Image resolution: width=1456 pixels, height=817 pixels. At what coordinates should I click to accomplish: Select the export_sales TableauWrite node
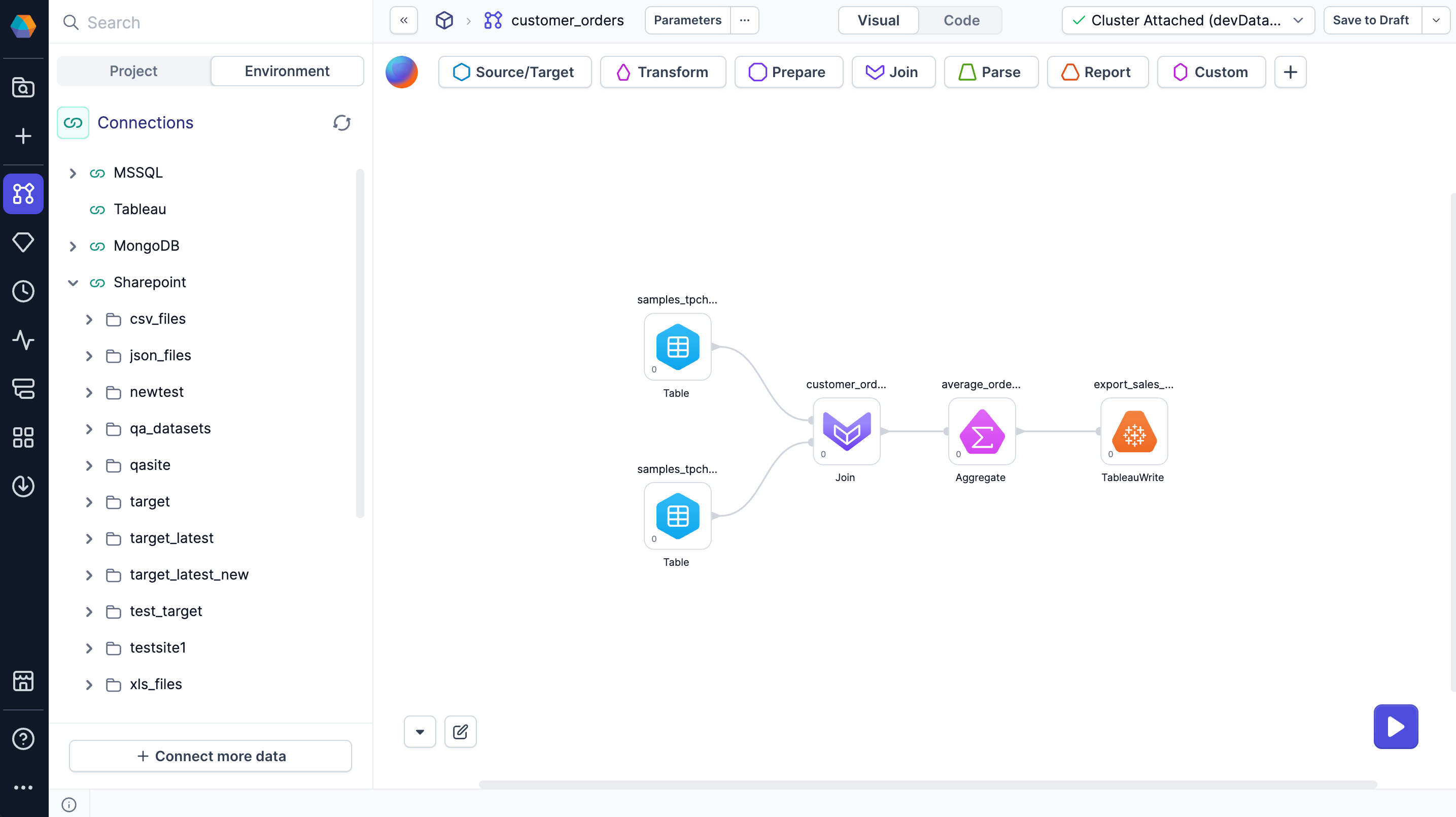coord(1134,431)
